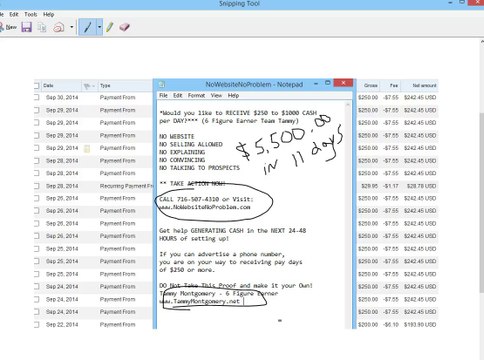Click the $29.95 gross amount
The image size is (484, 360).
pos(369,186)
